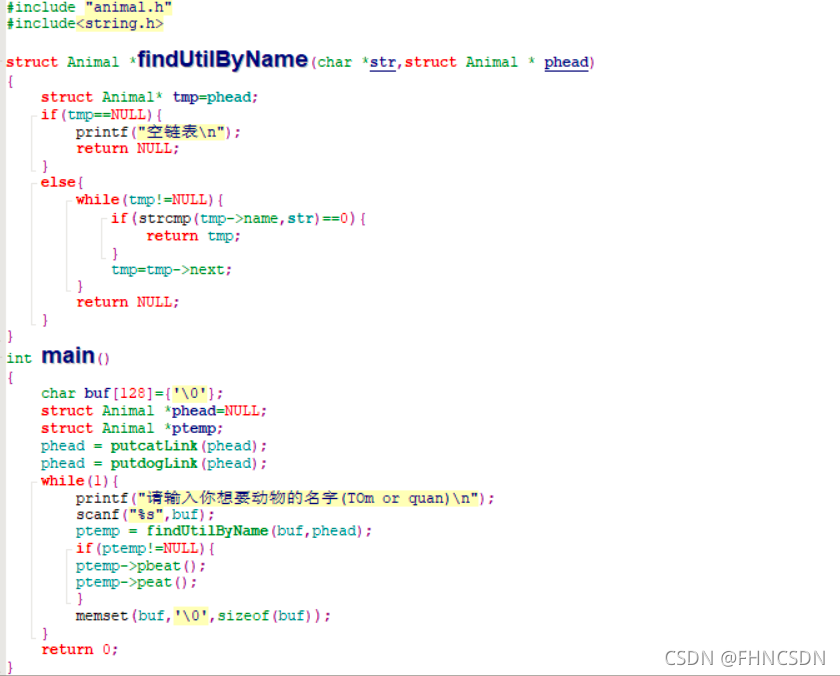This screenshot has width=840, height=676.
Task: Click the phead = putdogLink(phead); line
Action: point(154,463)
